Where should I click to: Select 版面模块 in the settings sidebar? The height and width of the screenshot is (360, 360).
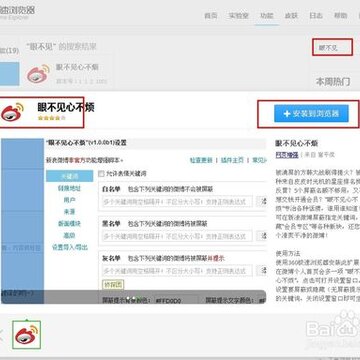click(69, 223)
